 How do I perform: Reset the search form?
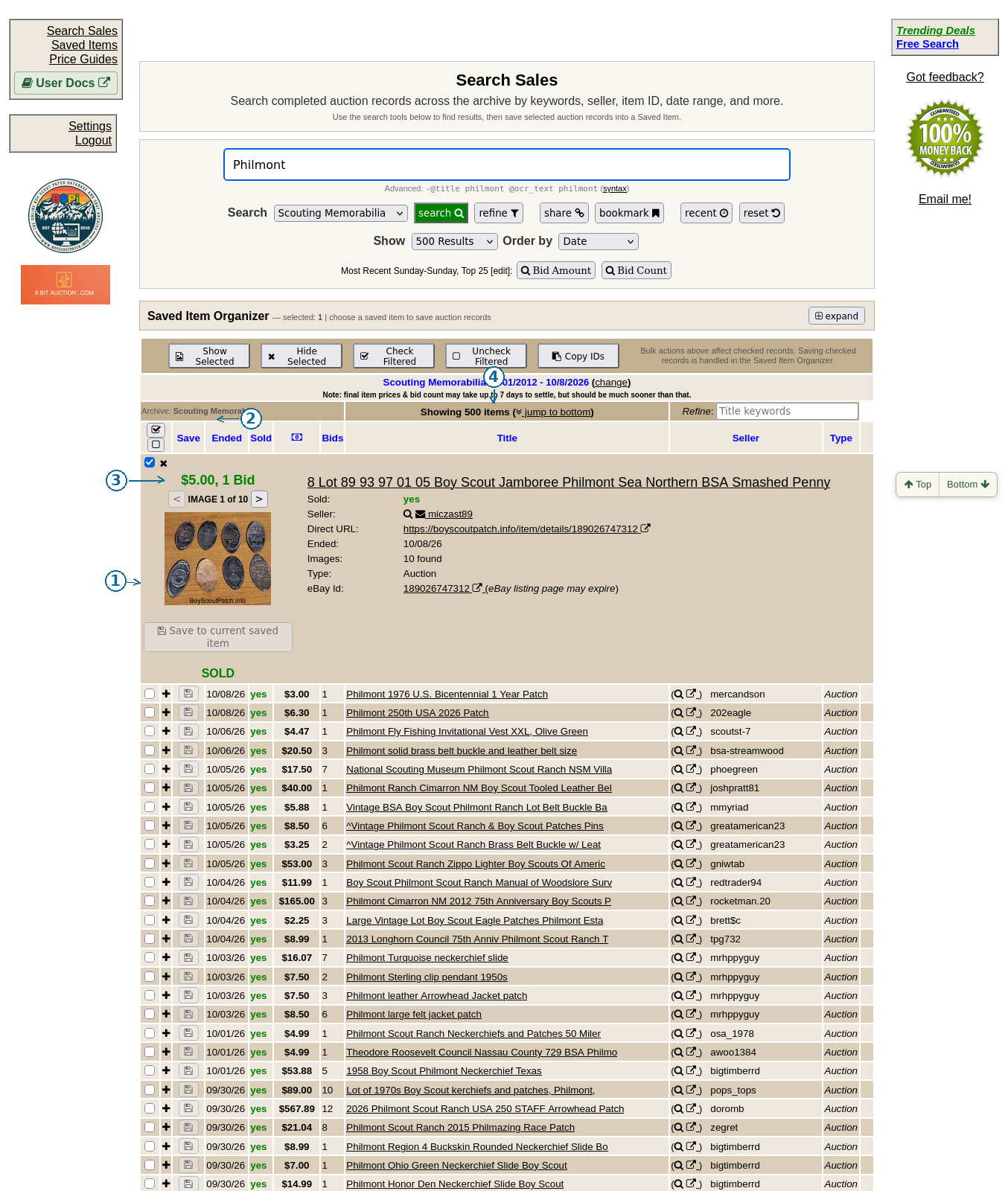762,213
